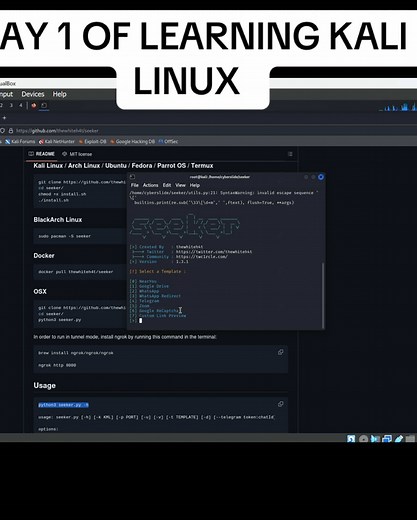Open the terminal Edit menu
417x520 pixels.
click(167, 185)
